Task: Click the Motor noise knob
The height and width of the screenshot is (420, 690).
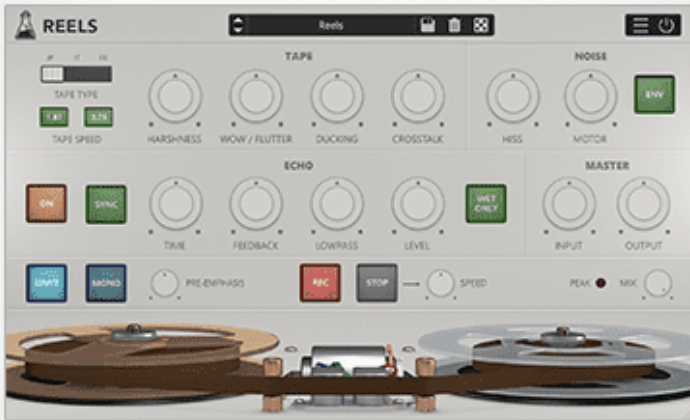Action: pos(591,96)
